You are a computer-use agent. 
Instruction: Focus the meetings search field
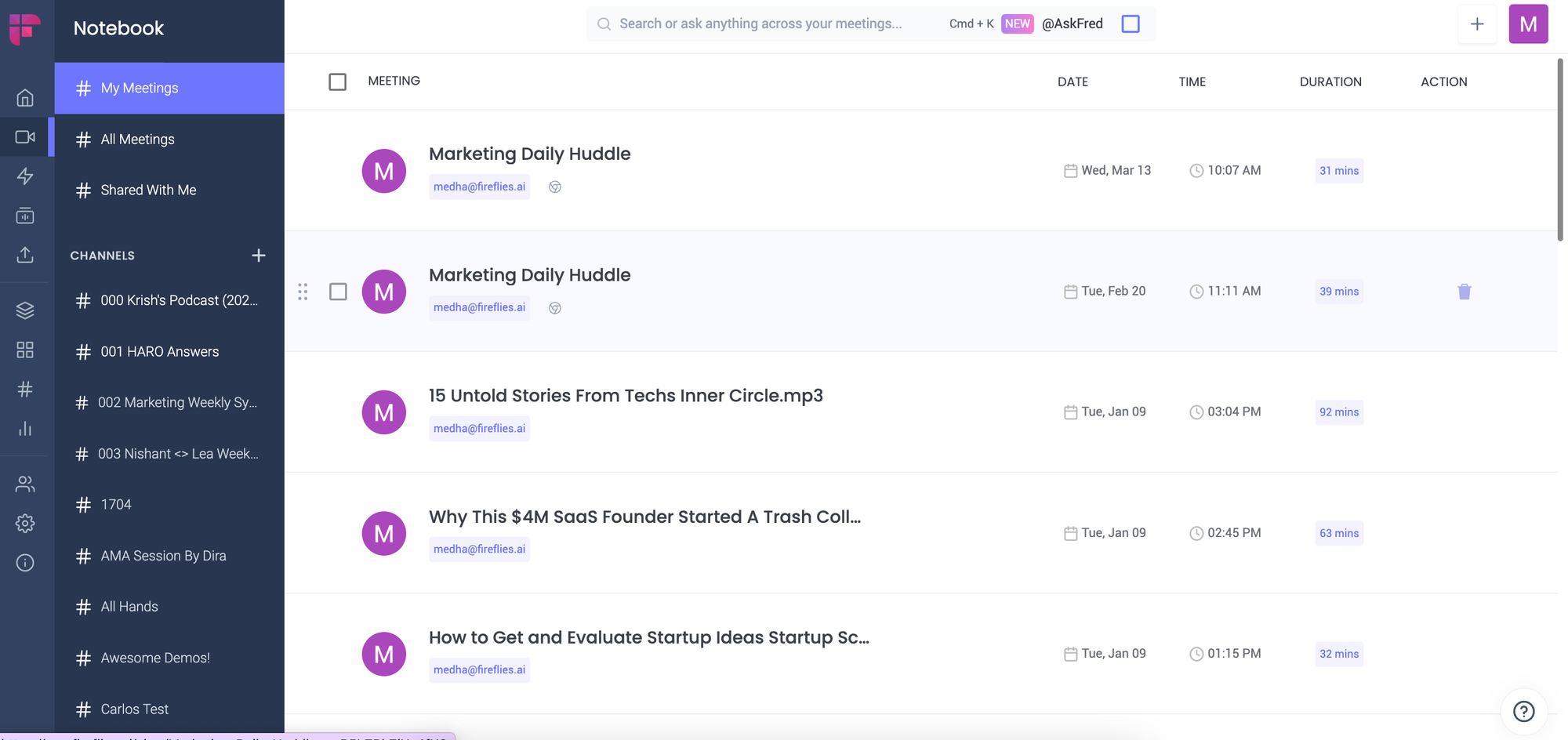coord(760,24)
